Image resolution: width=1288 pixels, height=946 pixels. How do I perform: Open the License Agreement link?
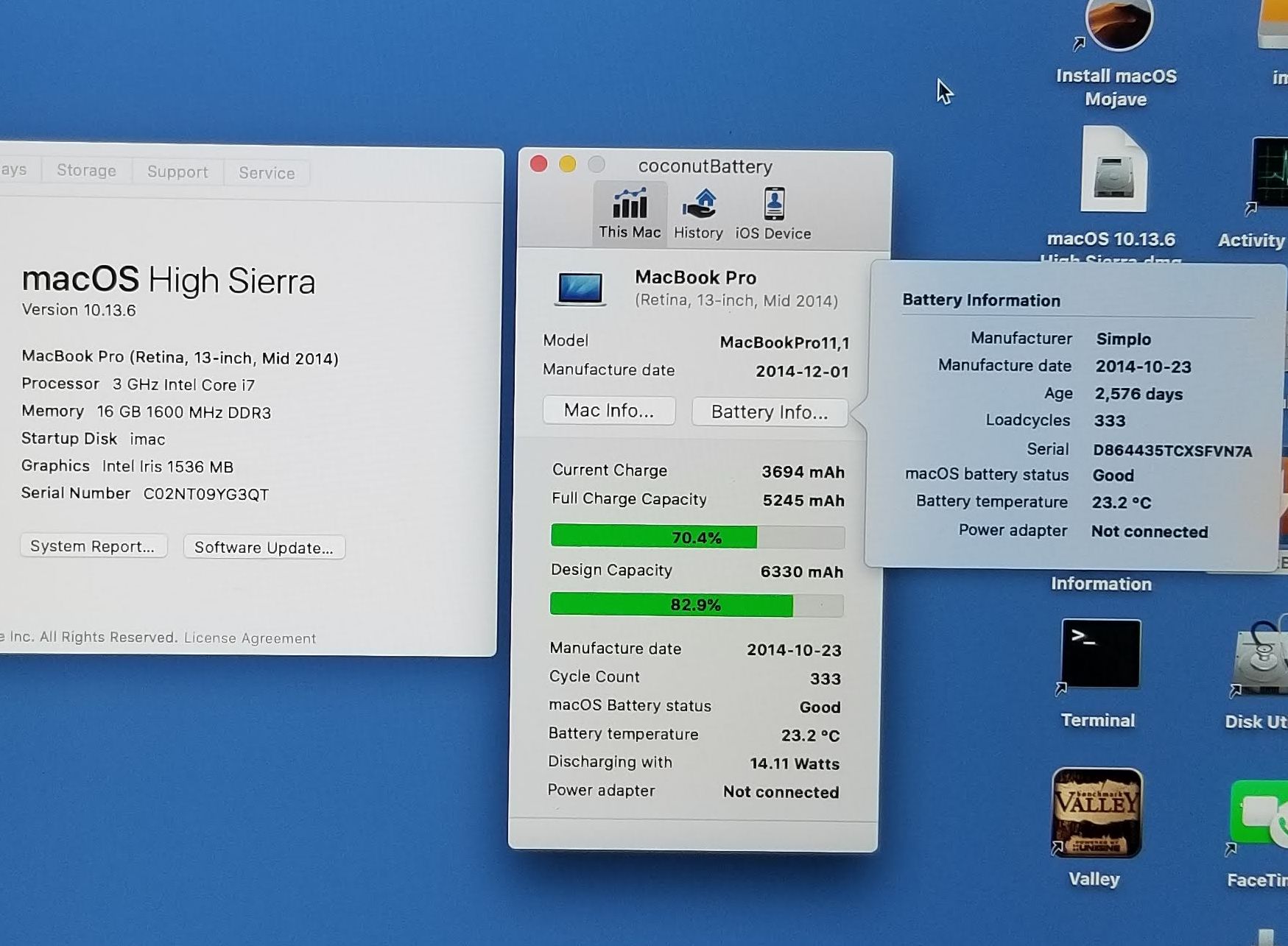coord(250,638)
